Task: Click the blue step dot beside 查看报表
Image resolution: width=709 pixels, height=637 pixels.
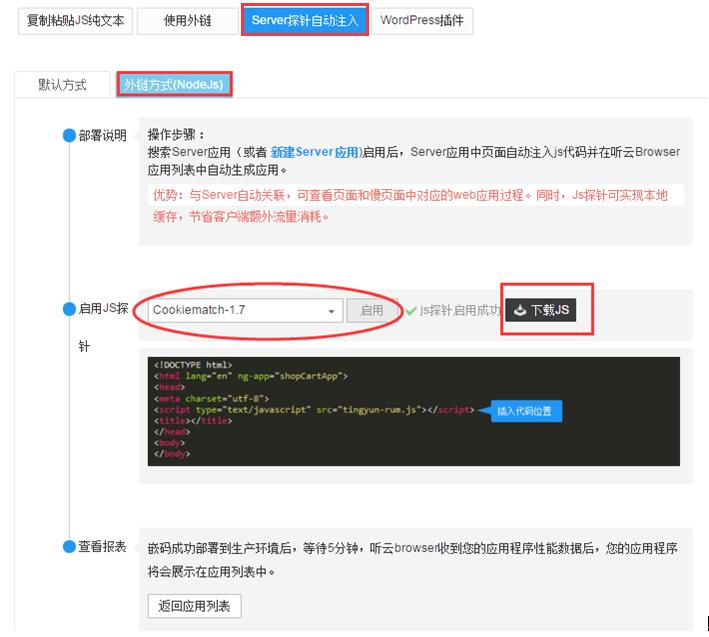Action: tap(69, 547)
